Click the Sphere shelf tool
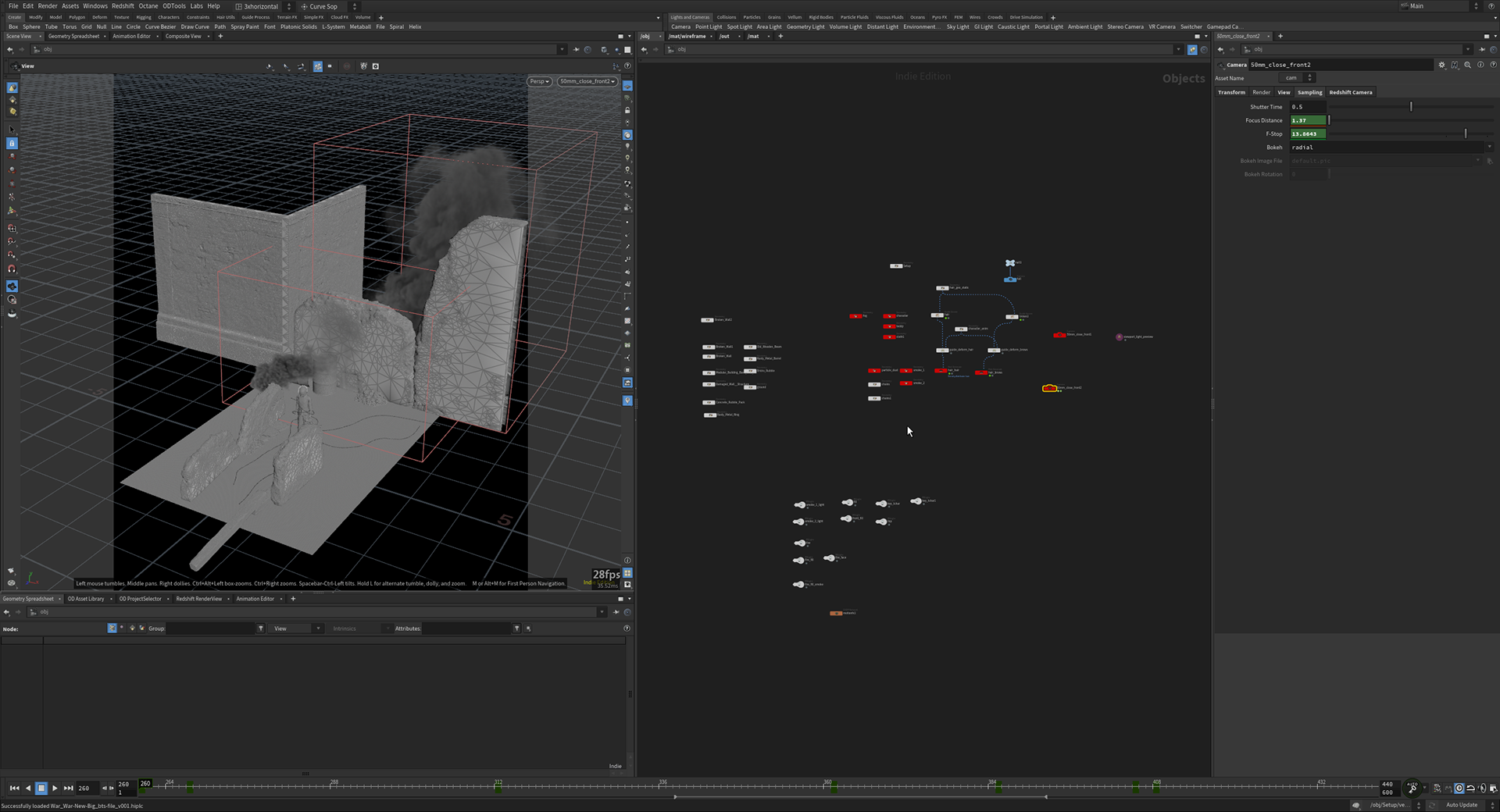The width and height of the screenshot is (1500, 812). click(x=31, y=27)
